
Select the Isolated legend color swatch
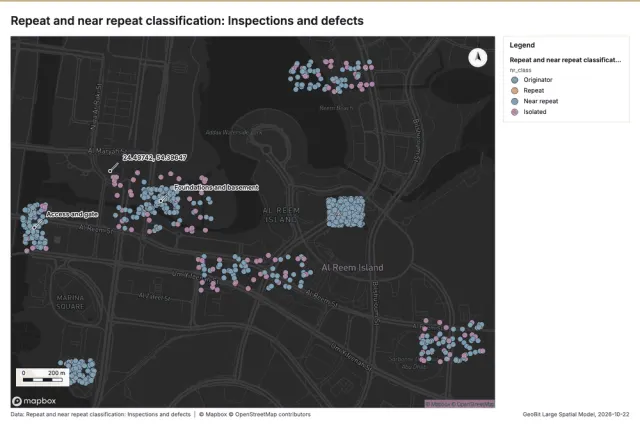[x=514, y=112]
